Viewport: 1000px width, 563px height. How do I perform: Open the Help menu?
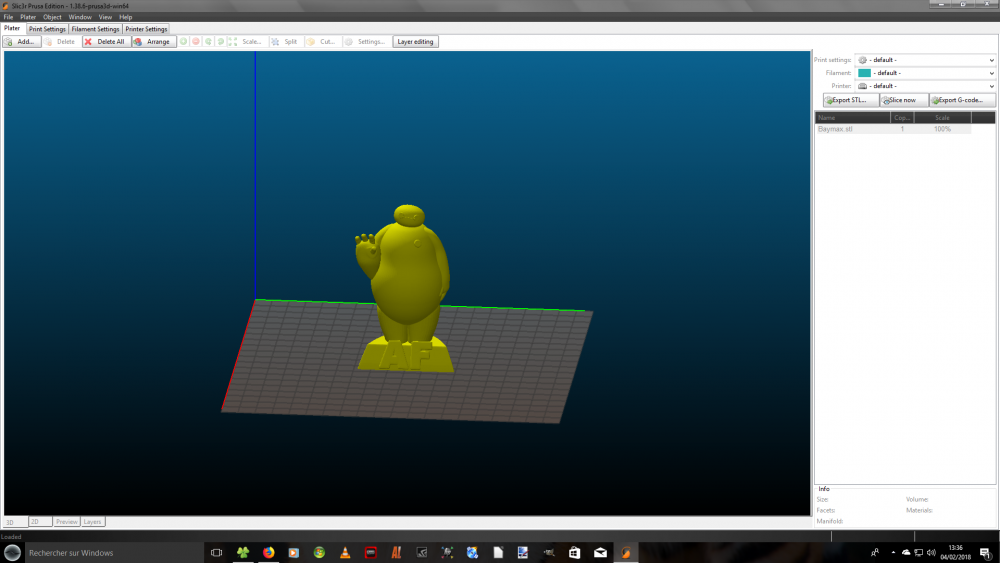(126, 17)
